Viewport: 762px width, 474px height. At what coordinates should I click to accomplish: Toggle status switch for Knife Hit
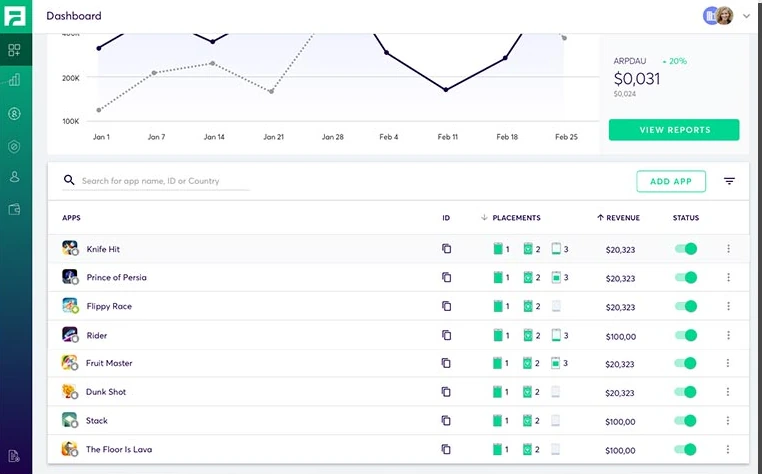tap(686, 248)
